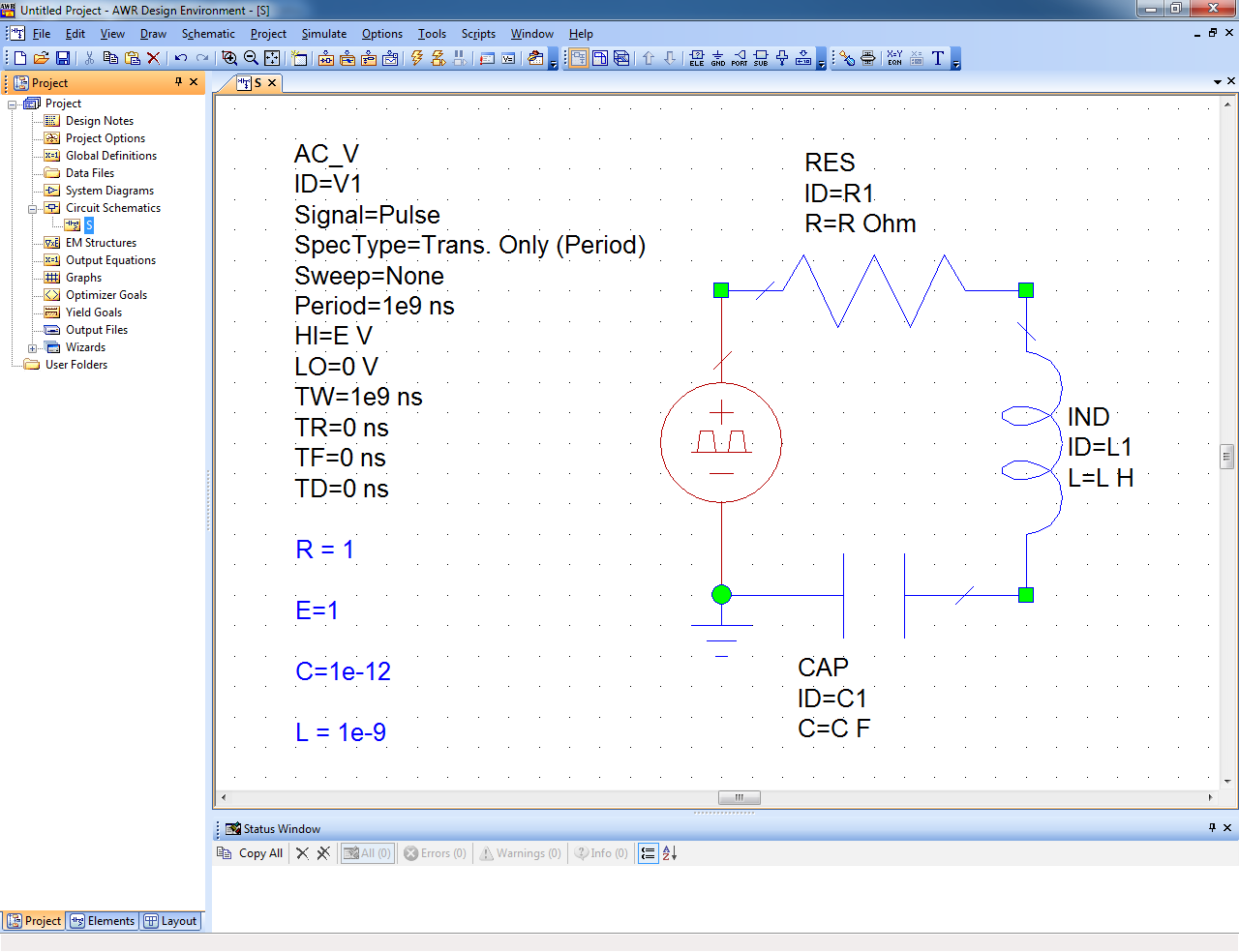1239x952 pixels.
Task: Insert an element with the ELE icon
Action: (697, 58)
